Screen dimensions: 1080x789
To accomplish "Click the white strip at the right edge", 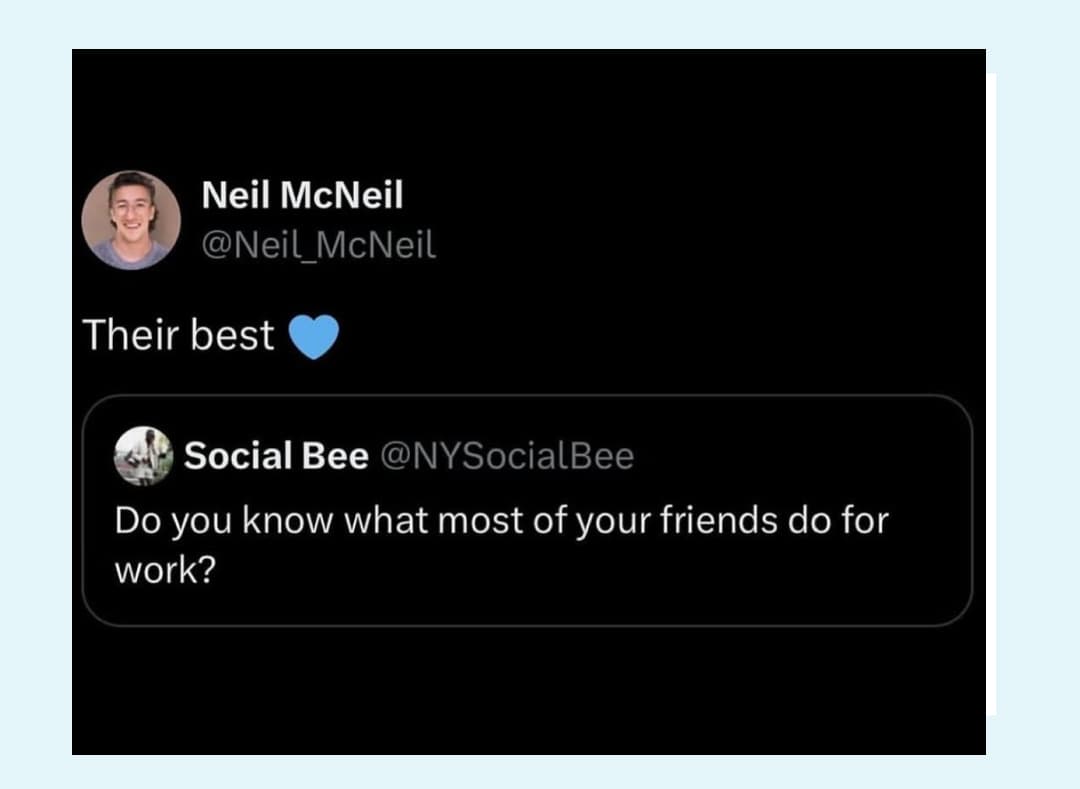I will pyautogui.click(x=991, y=400).
